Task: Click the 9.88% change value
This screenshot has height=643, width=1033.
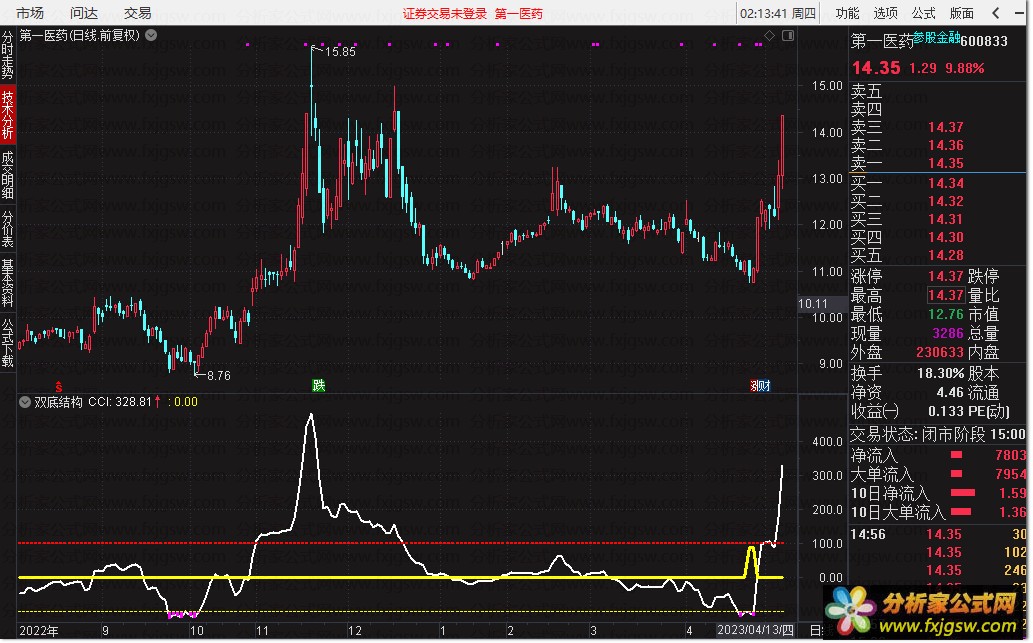Action: 964,68
